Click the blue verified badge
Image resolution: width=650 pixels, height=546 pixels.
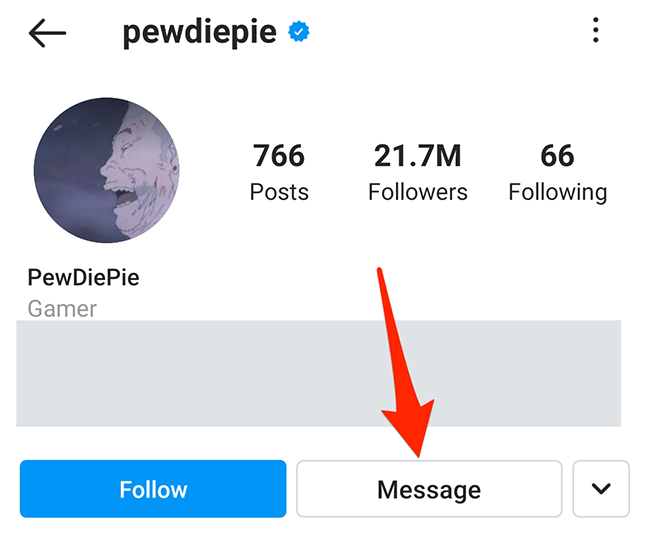298,33
